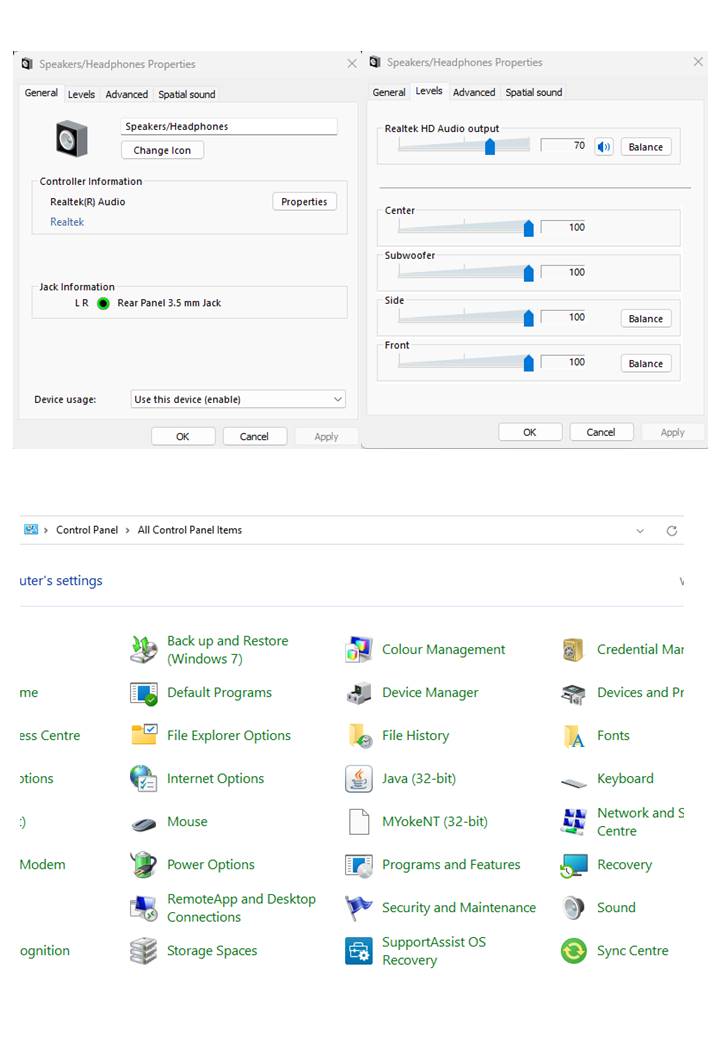Click Balance button for Front channel
This screenshot has width=720, height=1040.
645,364
